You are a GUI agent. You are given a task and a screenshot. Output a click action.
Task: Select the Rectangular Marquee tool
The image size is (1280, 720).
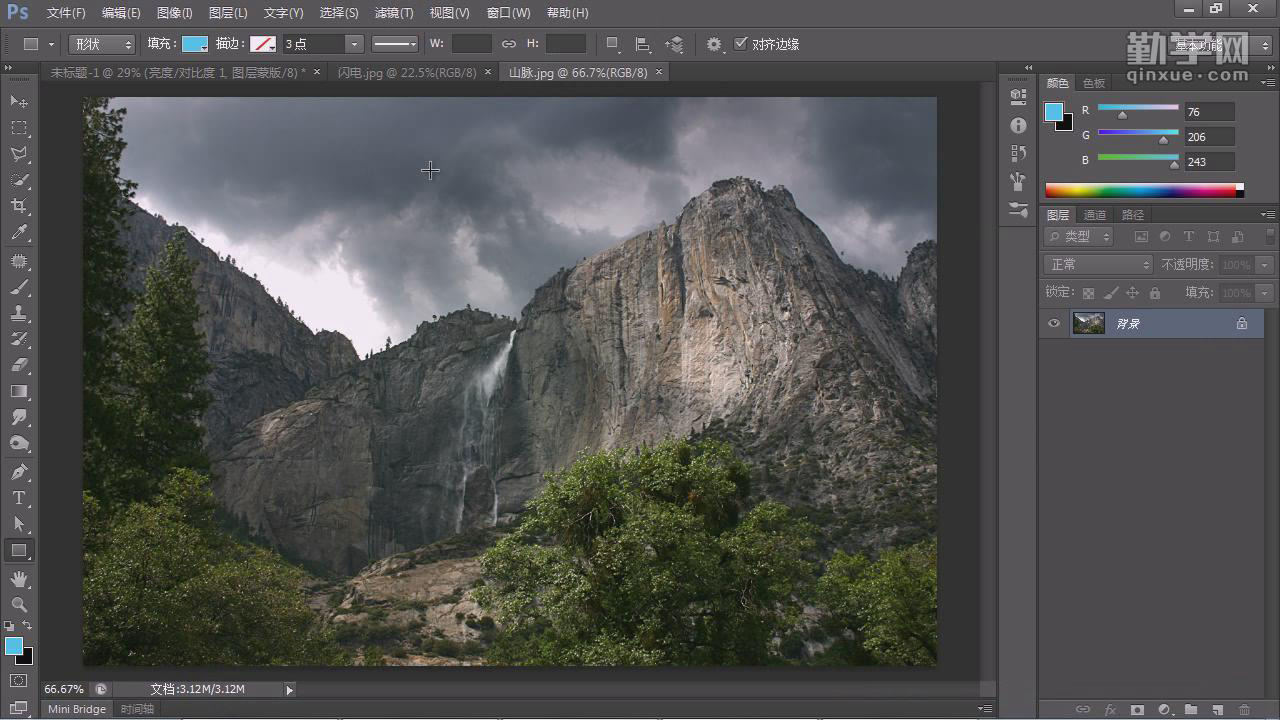click(x=19, y=128)
